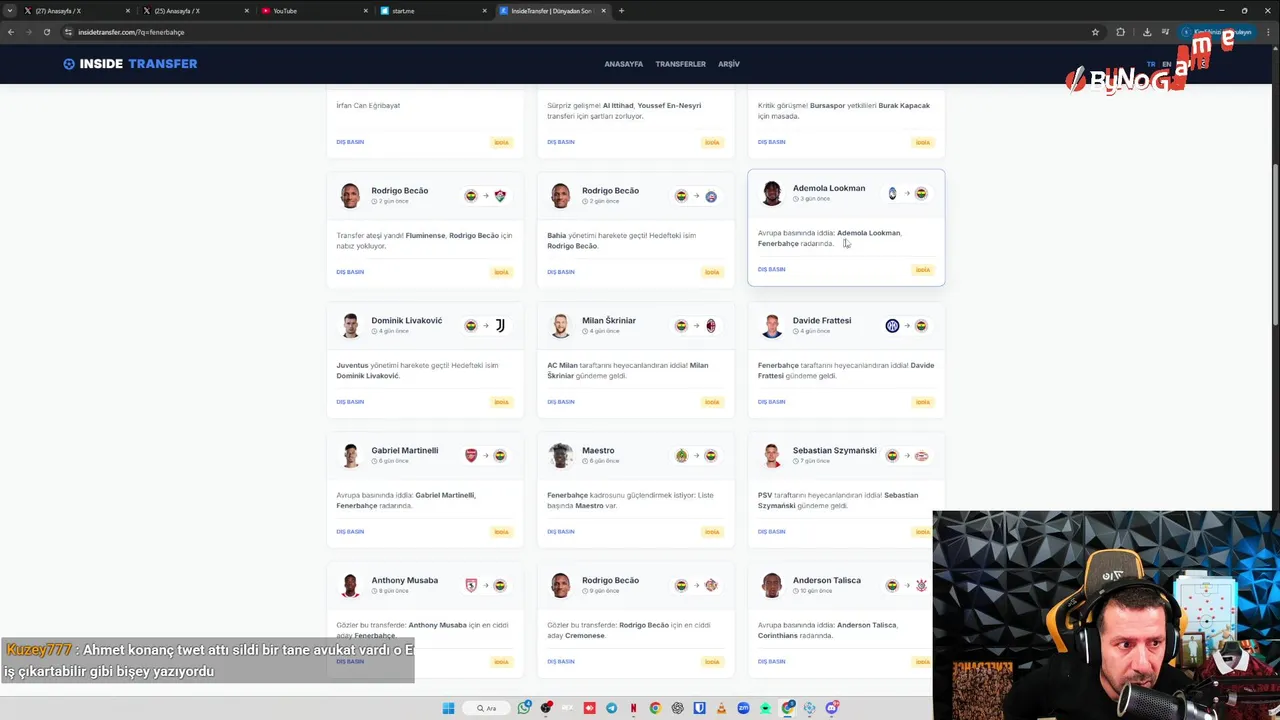The image size is (1280, 720).
Task: Reload the current page
Action: 46,32
